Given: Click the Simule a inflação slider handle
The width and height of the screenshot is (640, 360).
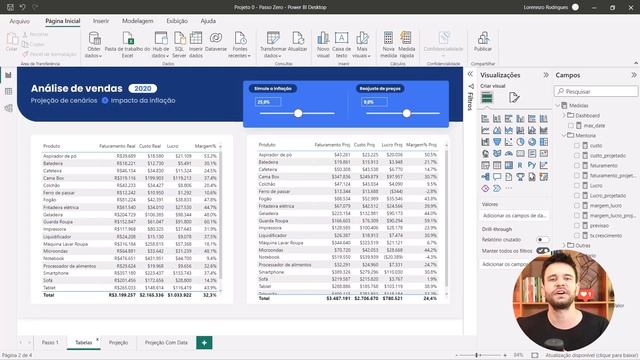Looking at the screenshot, I should pyautogui.click(x=298, y=113).
